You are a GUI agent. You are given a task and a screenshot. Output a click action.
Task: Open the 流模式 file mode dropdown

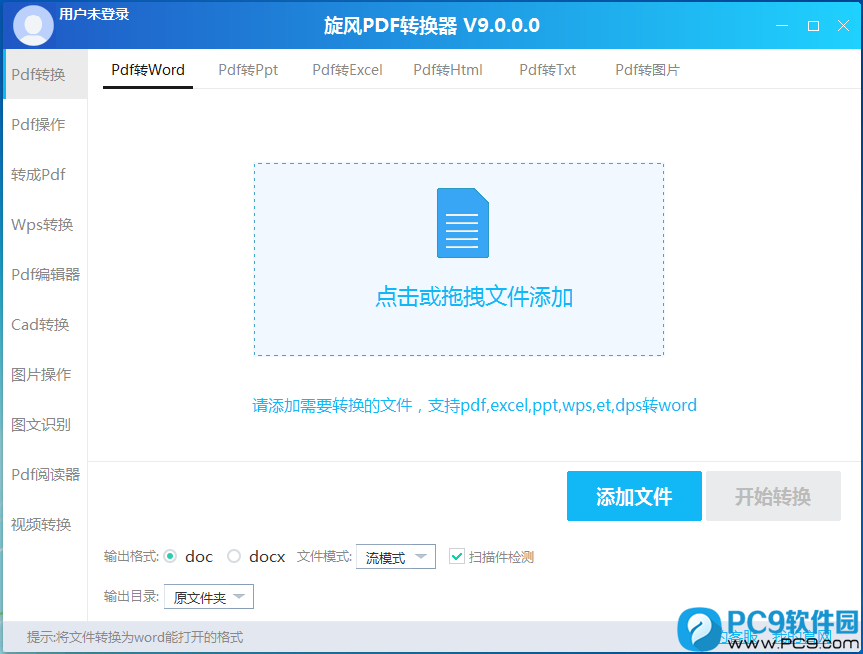tap(396, 557)
